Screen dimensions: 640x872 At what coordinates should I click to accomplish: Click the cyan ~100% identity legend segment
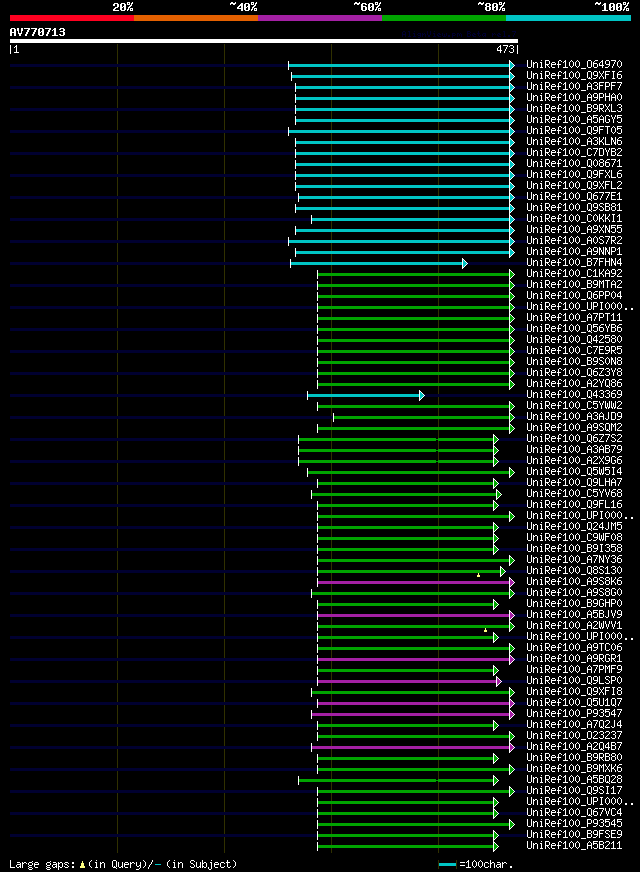pos(568,18)
